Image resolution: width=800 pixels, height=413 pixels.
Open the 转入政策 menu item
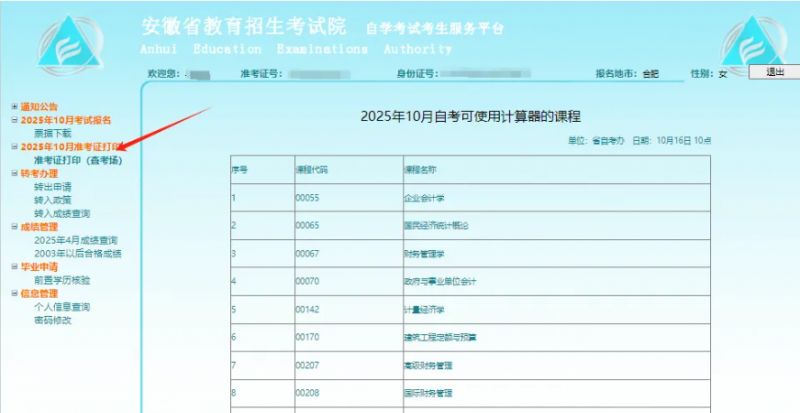click(52, 200)
